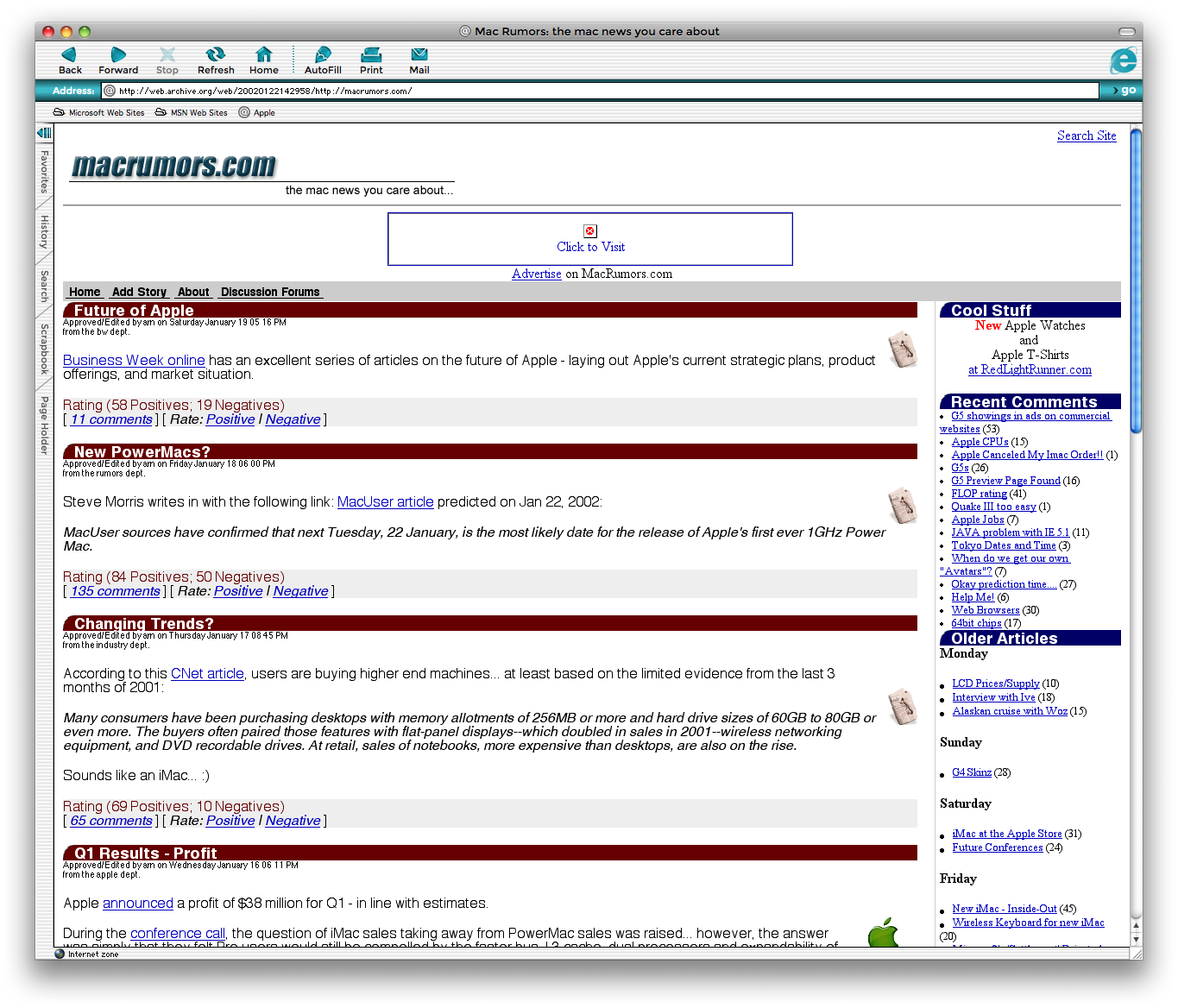Navigate to the browser Home page
This screenshot has width=1178, height=1008.
click(x=263, y=59)
